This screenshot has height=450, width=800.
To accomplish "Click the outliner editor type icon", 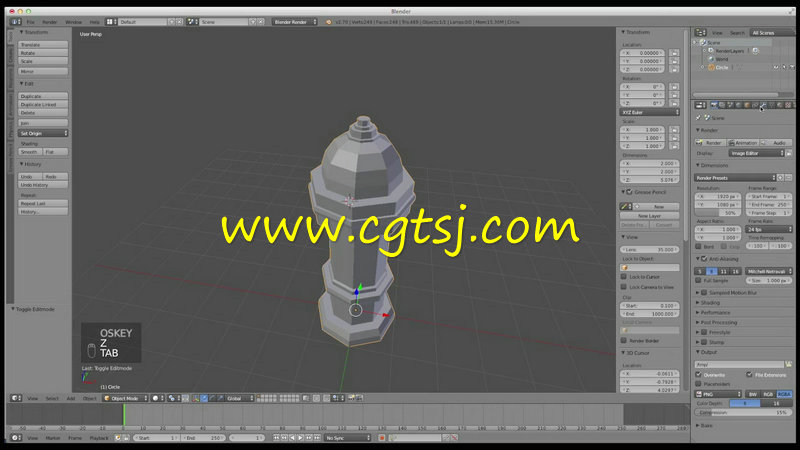I will [701, 33].
